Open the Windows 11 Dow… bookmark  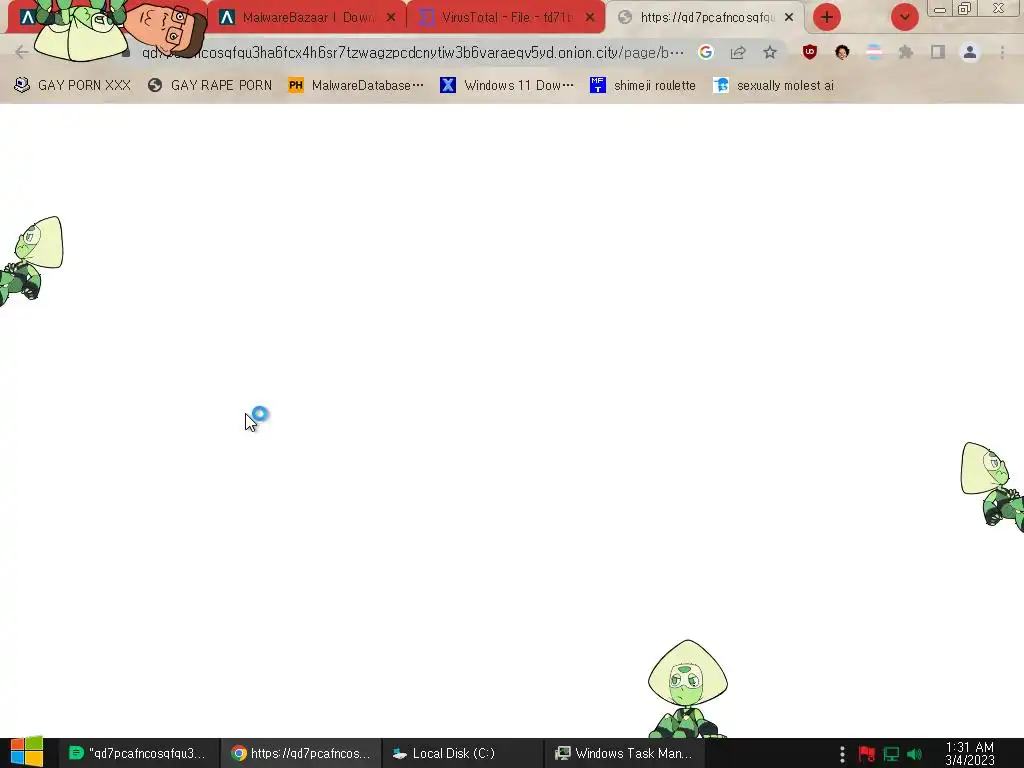(507, 85)
